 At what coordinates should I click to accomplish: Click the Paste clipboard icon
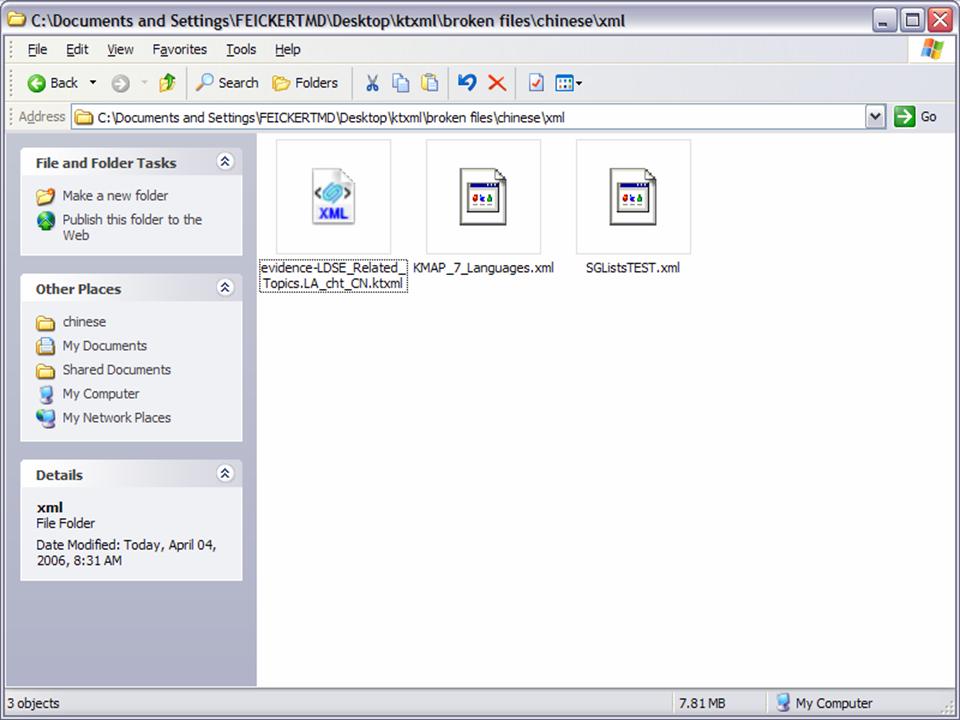[x=430, y=83]
